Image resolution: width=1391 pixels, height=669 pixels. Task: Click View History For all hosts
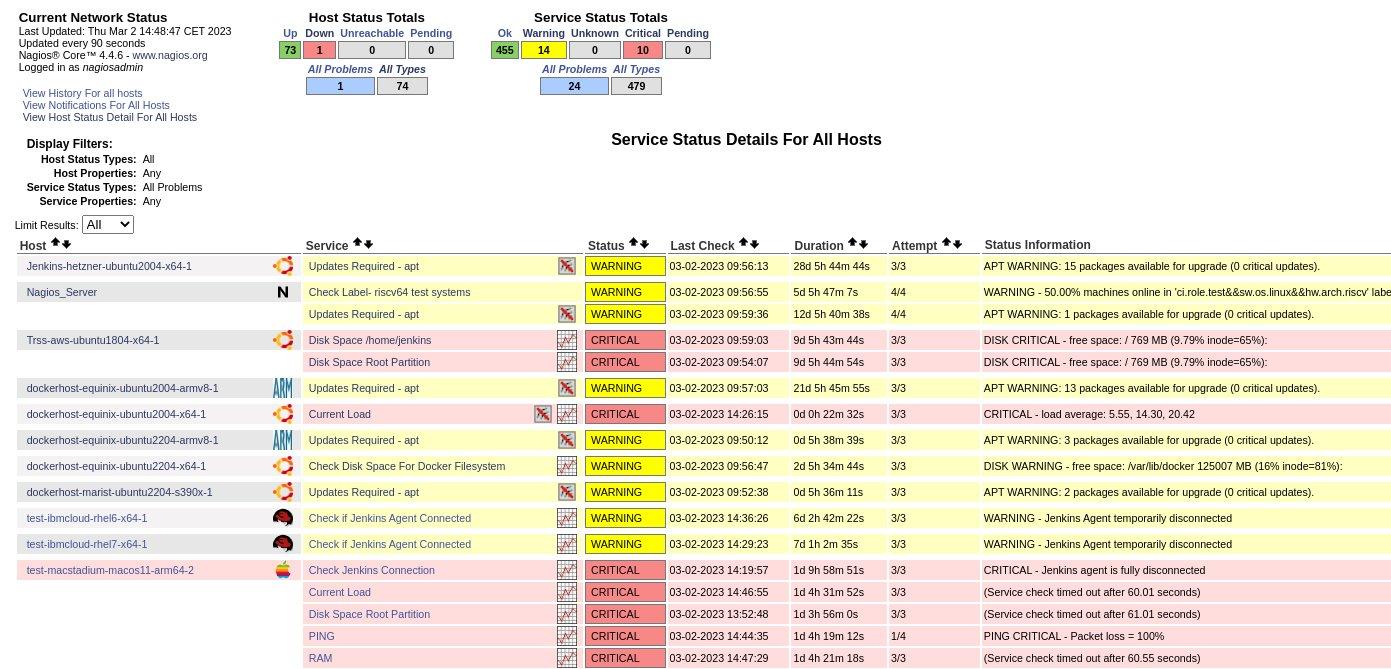(82, 93)
